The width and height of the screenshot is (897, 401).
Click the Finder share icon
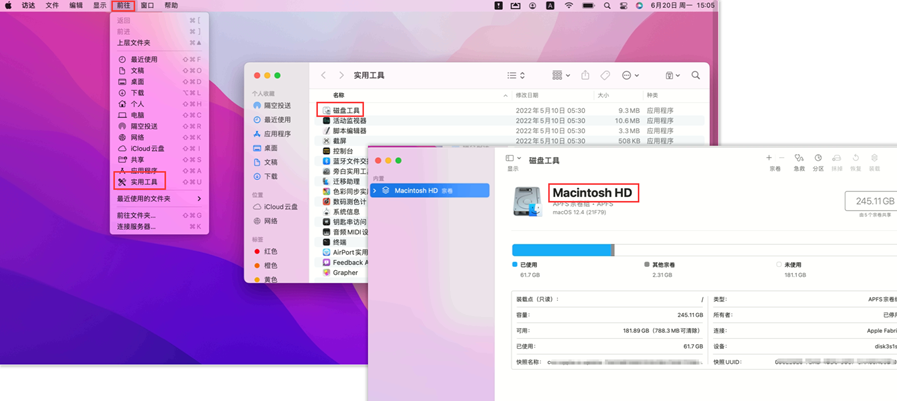[585, 75]
